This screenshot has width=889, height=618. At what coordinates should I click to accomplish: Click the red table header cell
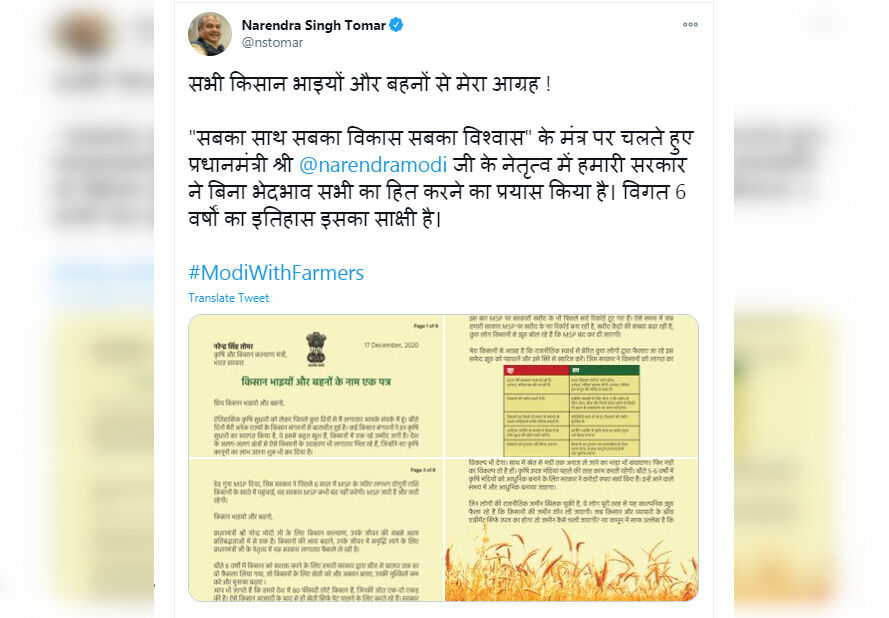(536, 370)
